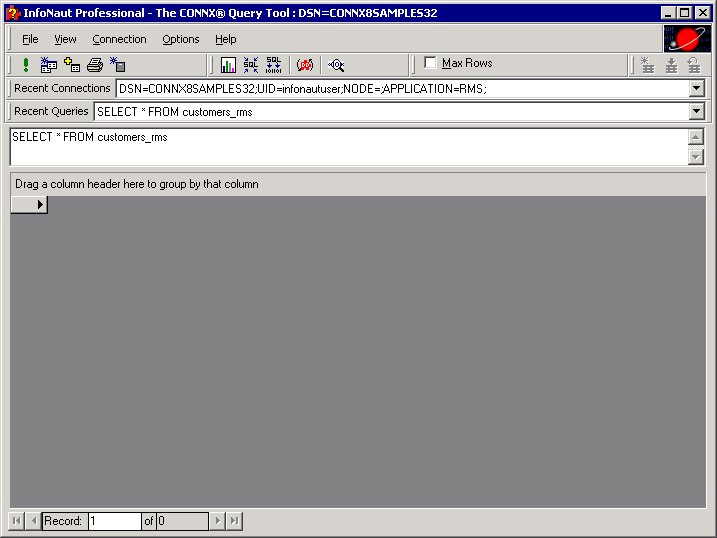Click the group-by column header drop area text
Screen dimensions: 717x538
[x=137, y=184]
